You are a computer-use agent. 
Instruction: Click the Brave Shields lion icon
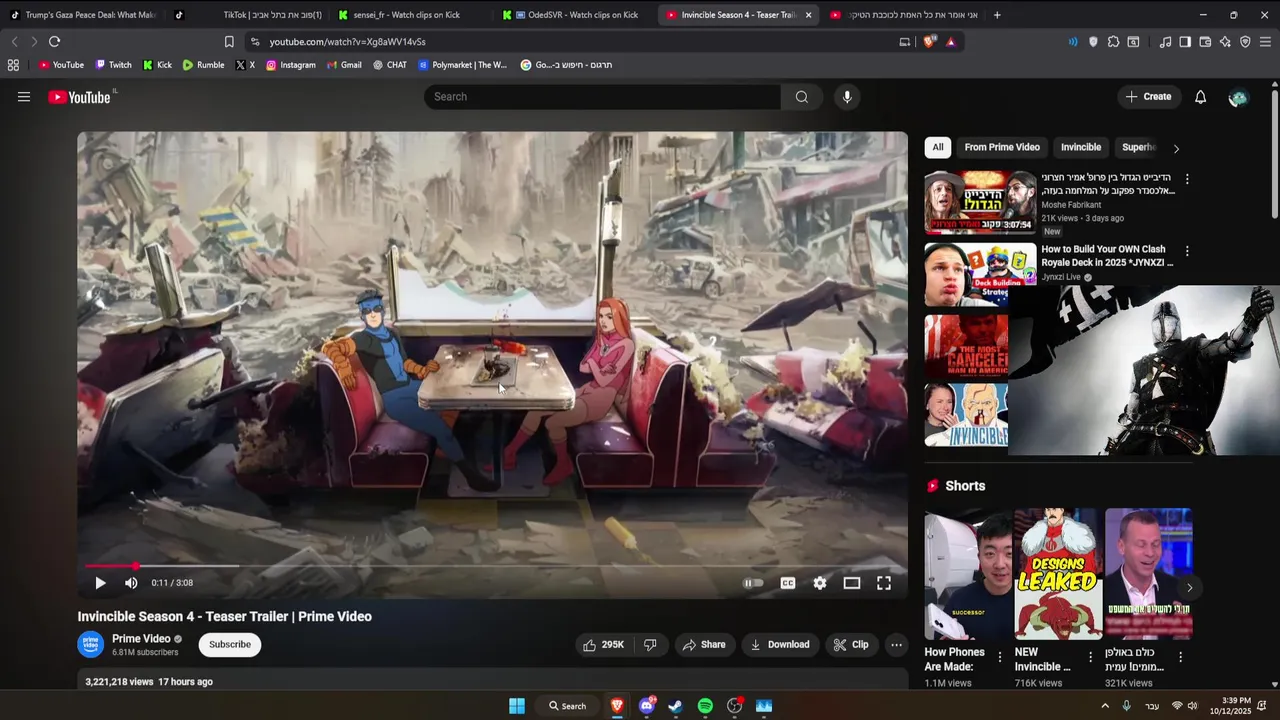coord(929,42)
